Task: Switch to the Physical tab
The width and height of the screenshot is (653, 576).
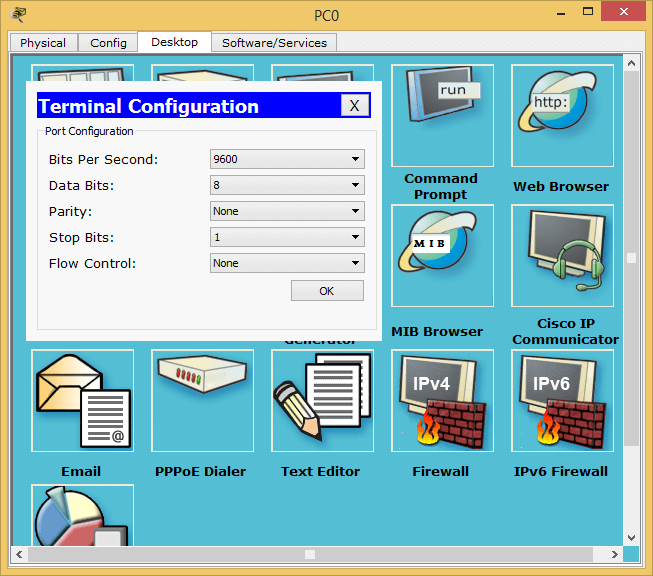Action: click(x=43, y=43)
